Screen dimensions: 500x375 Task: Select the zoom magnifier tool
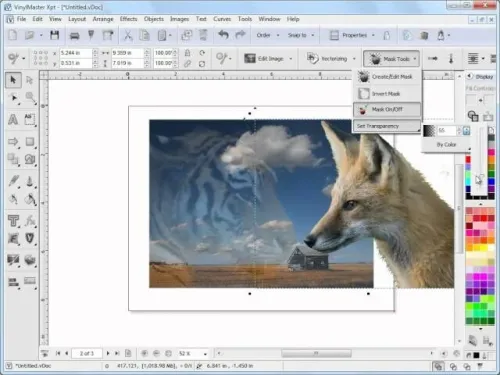(30, 98)
